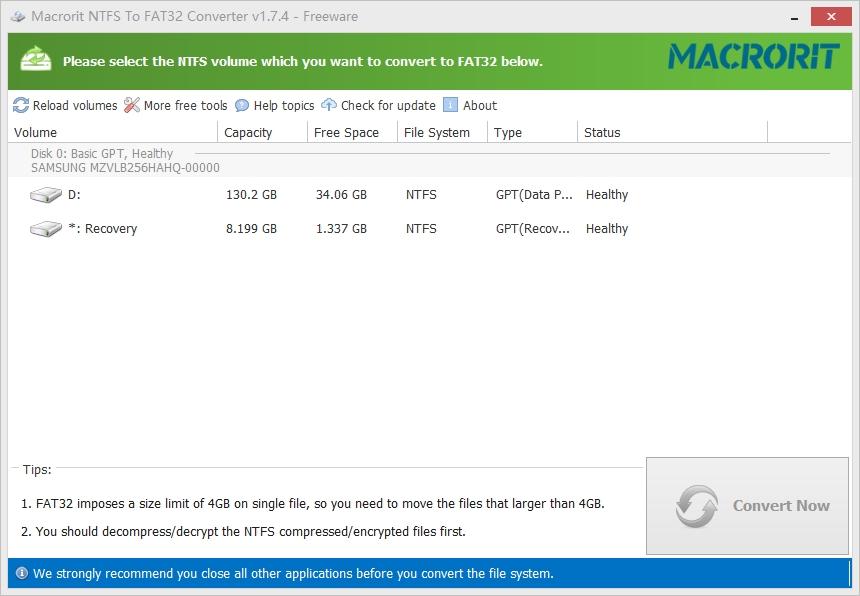Click the Check for update cloud icon
This screenshot has height=596, width=860.
pyautogui.click(x=329, y=105)
